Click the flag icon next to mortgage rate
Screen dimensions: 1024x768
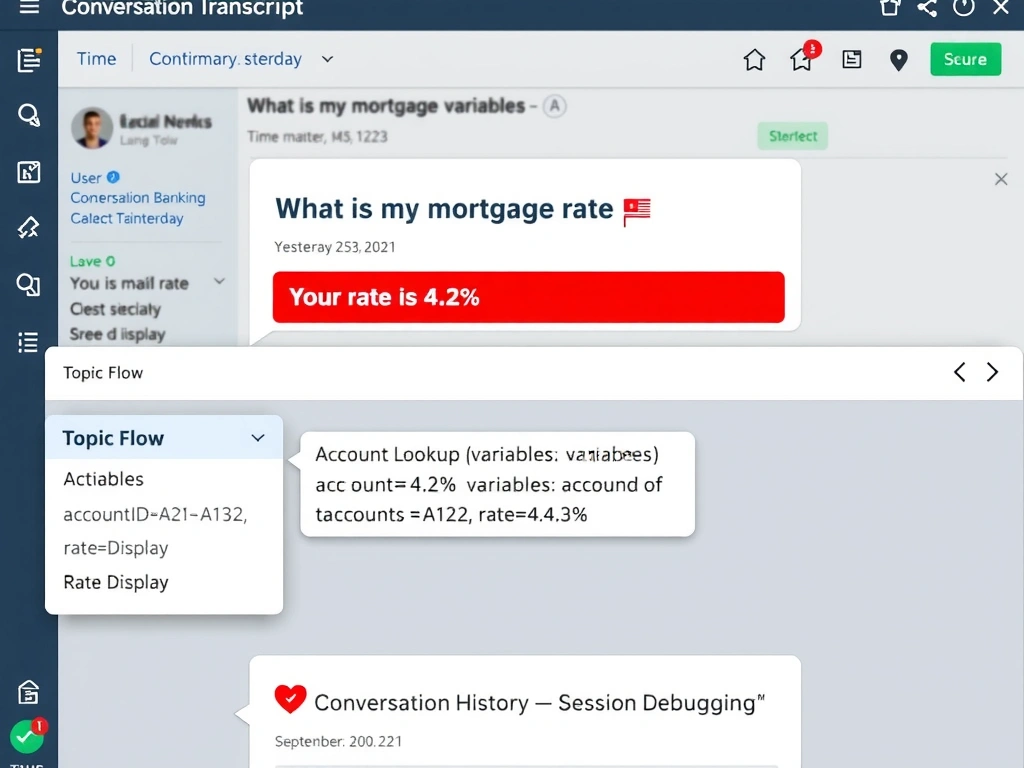(x=637, y=212)
